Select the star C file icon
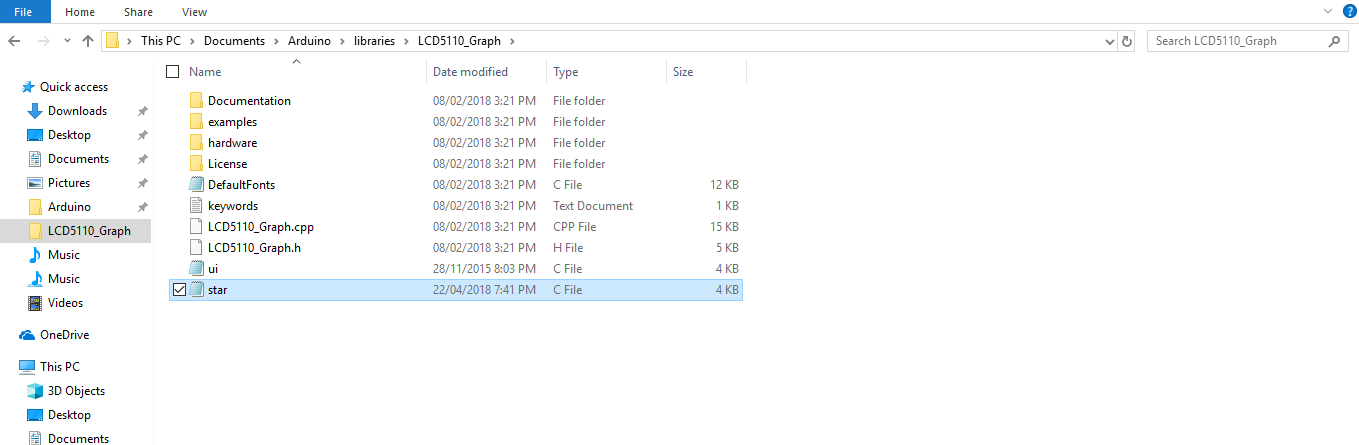 196,289
